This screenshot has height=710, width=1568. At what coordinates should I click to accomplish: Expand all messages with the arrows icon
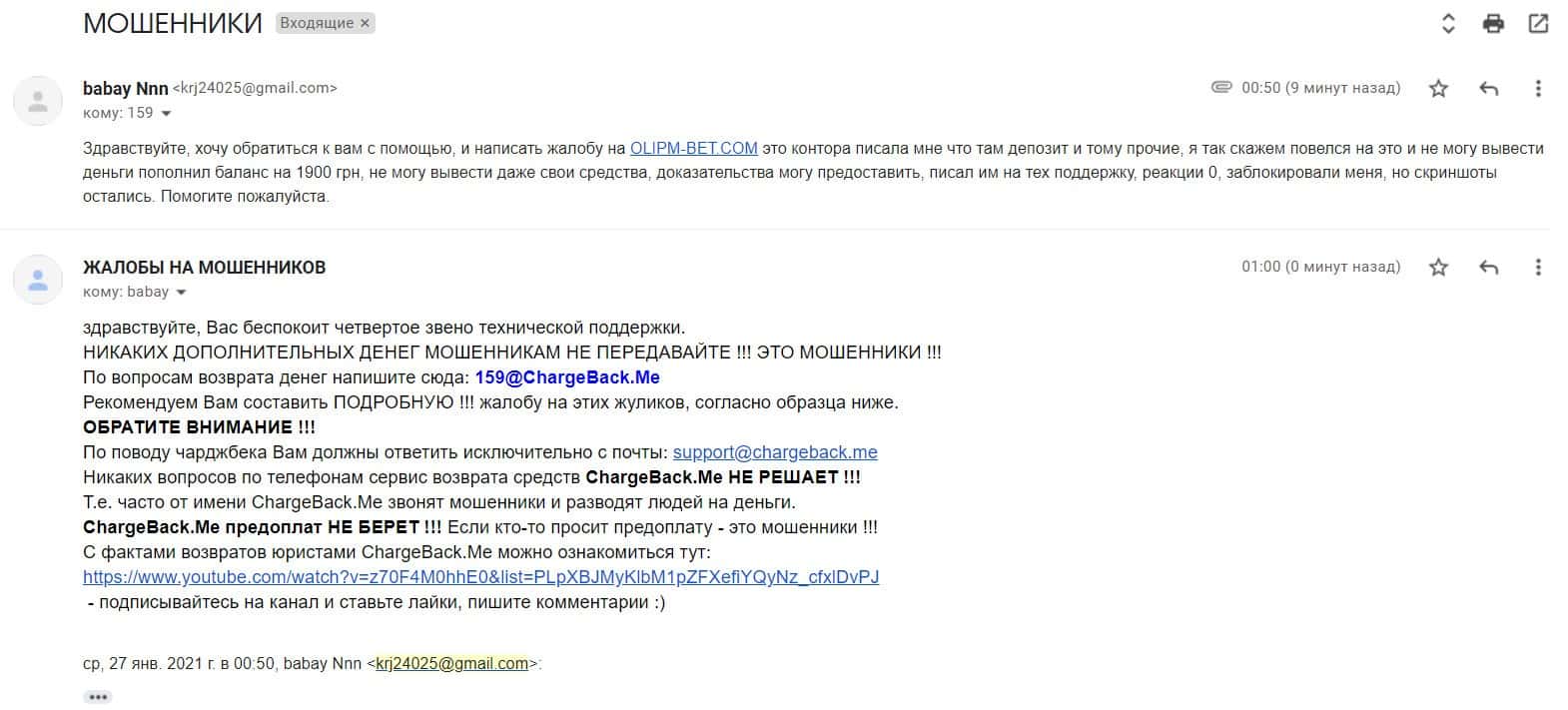pos(1448,24)
